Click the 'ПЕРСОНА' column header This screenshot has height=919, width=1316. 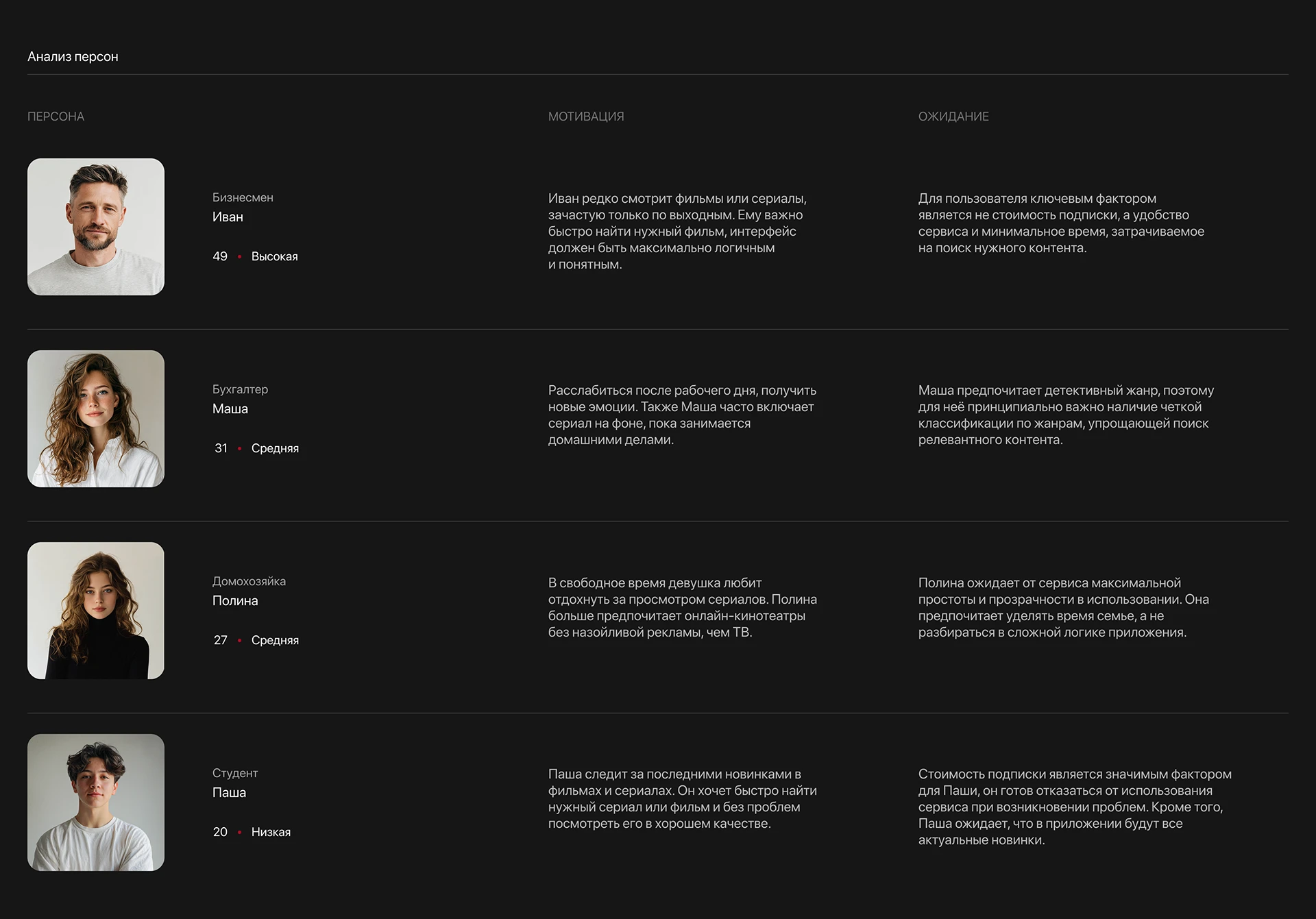pos(56,117)
